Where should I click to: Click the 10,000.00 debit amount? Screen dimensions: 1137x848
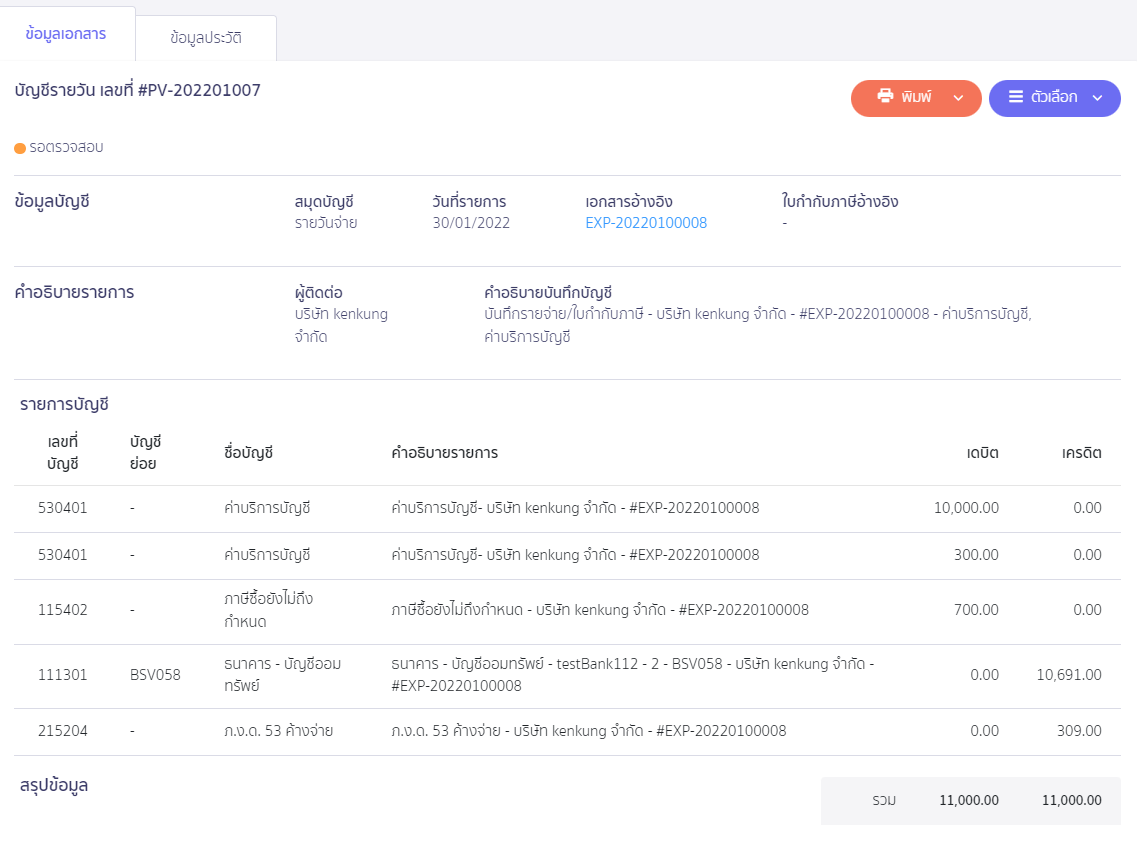tap(966, 508)
